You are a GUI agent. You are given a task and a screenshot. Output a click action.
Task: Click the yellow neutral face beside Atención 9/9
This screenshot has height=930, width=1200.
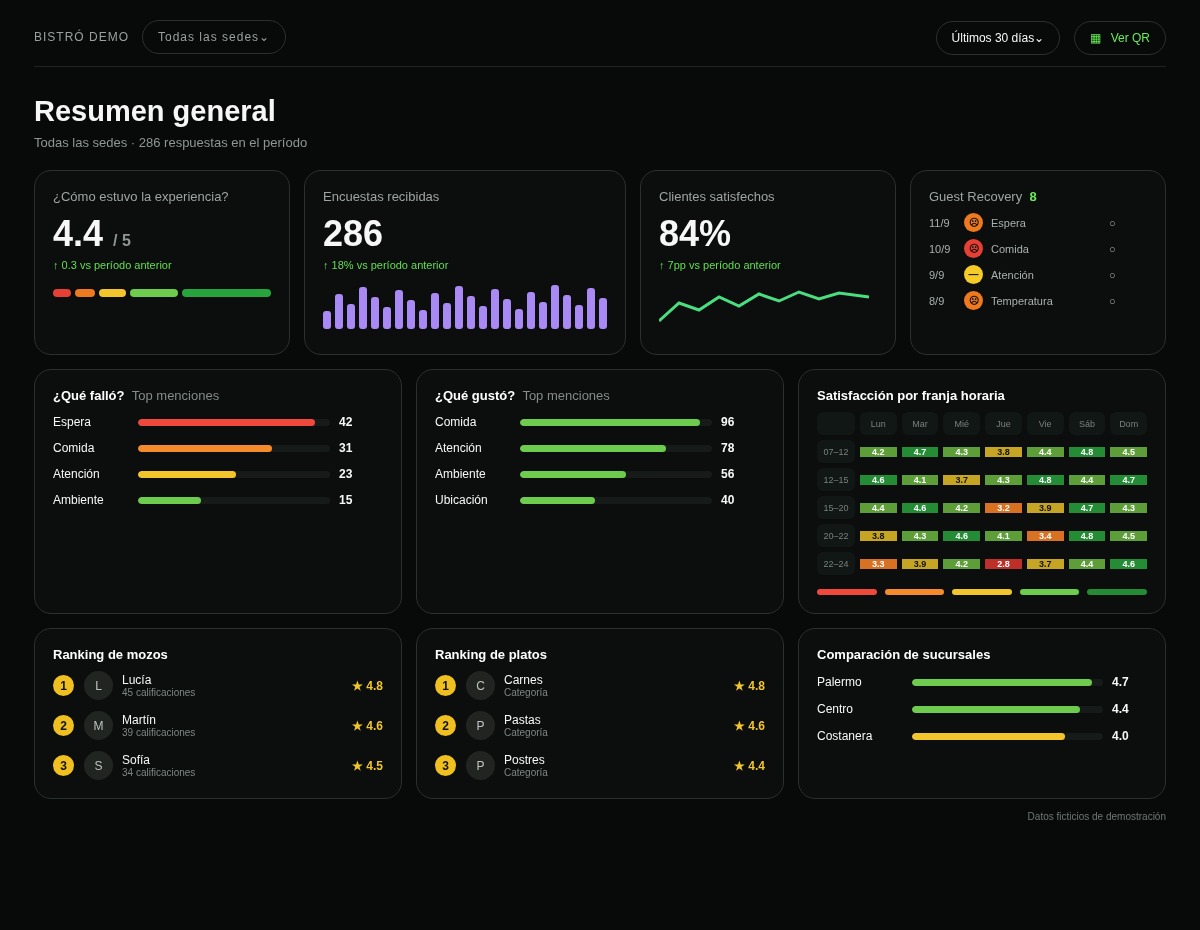click(x=973, y=275)
